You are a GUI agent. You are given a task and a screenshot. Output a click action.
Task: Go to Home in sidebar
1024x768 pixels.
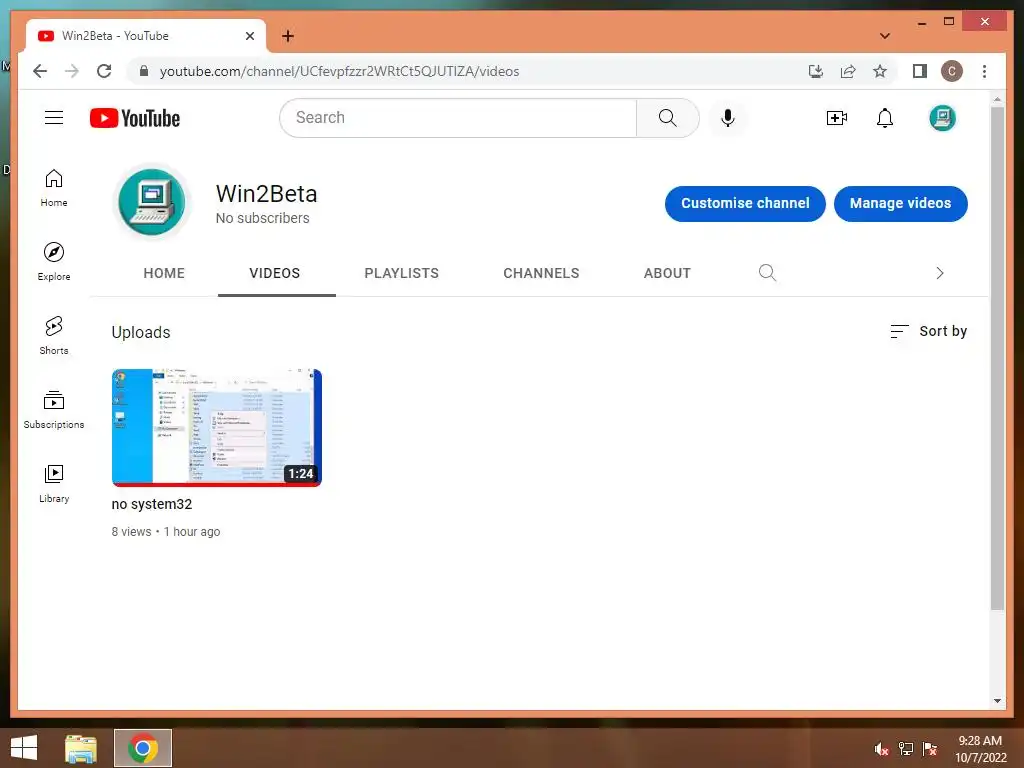[54, 188]
